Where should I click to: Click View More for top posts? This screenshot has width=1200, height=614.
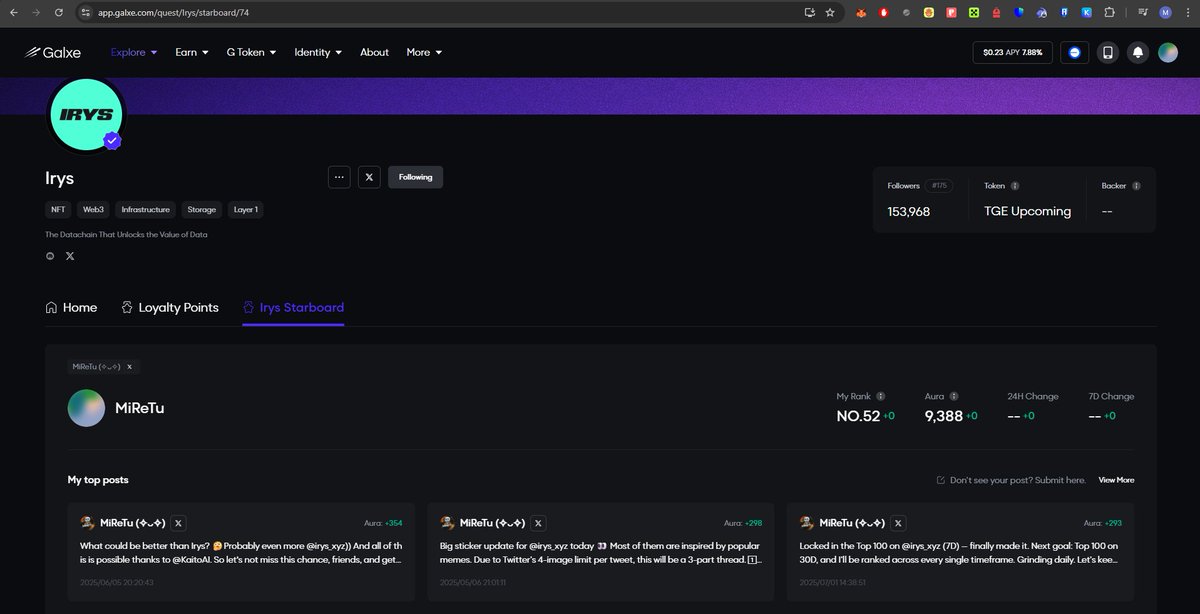pos(1116,480)
